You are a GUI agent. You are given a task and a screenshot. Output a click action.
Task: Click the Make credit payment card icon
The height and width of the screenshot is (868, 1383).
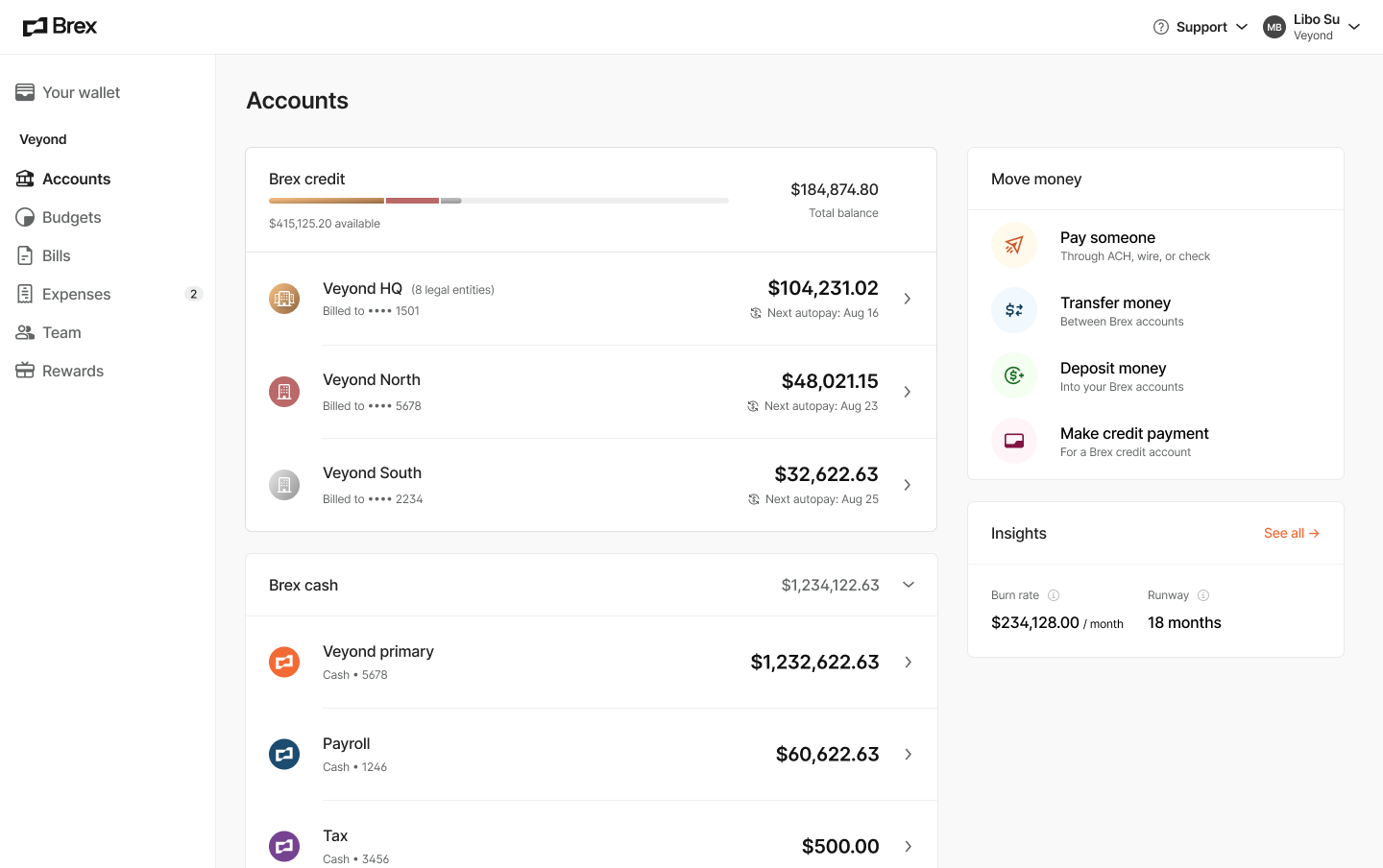pos(1014,441)
